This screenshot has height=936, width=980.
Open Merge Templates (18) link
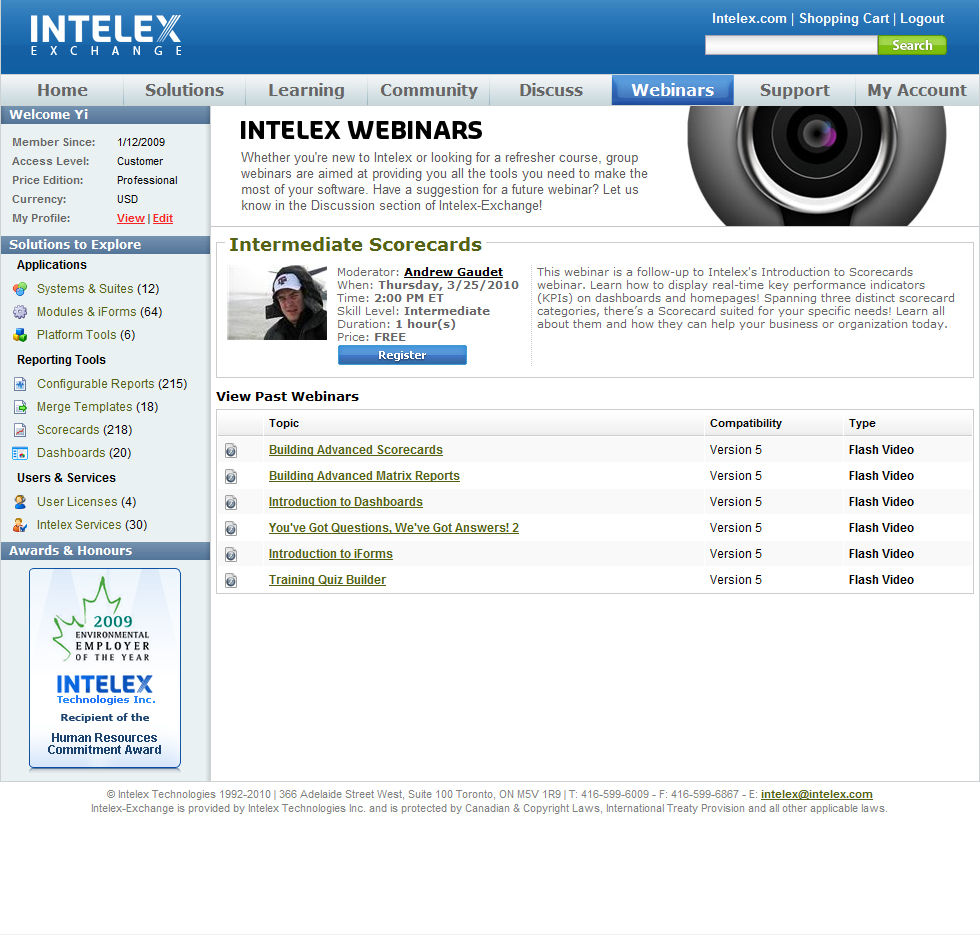tap(98, 407)
